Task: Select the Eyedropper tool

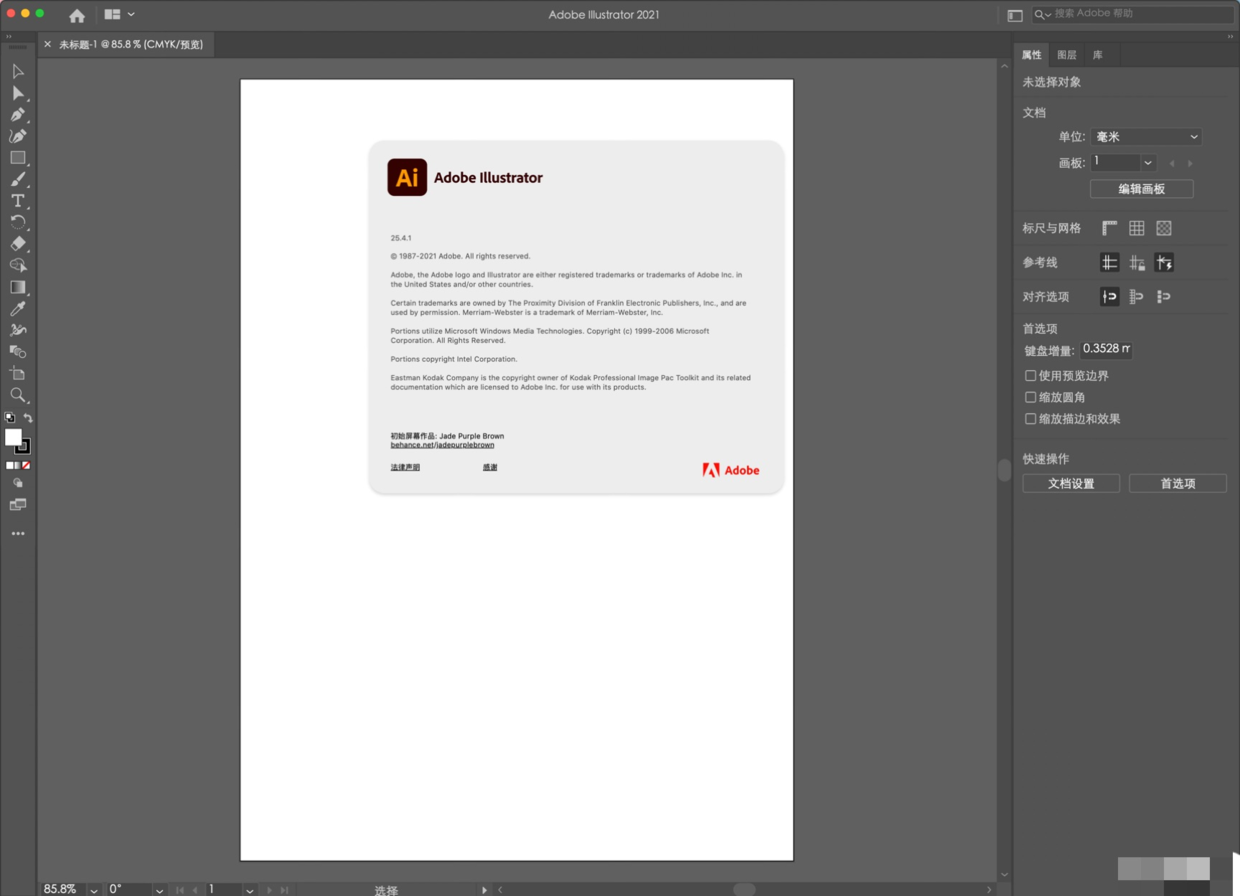Action: pyautogui.click(x=18, y=309)
